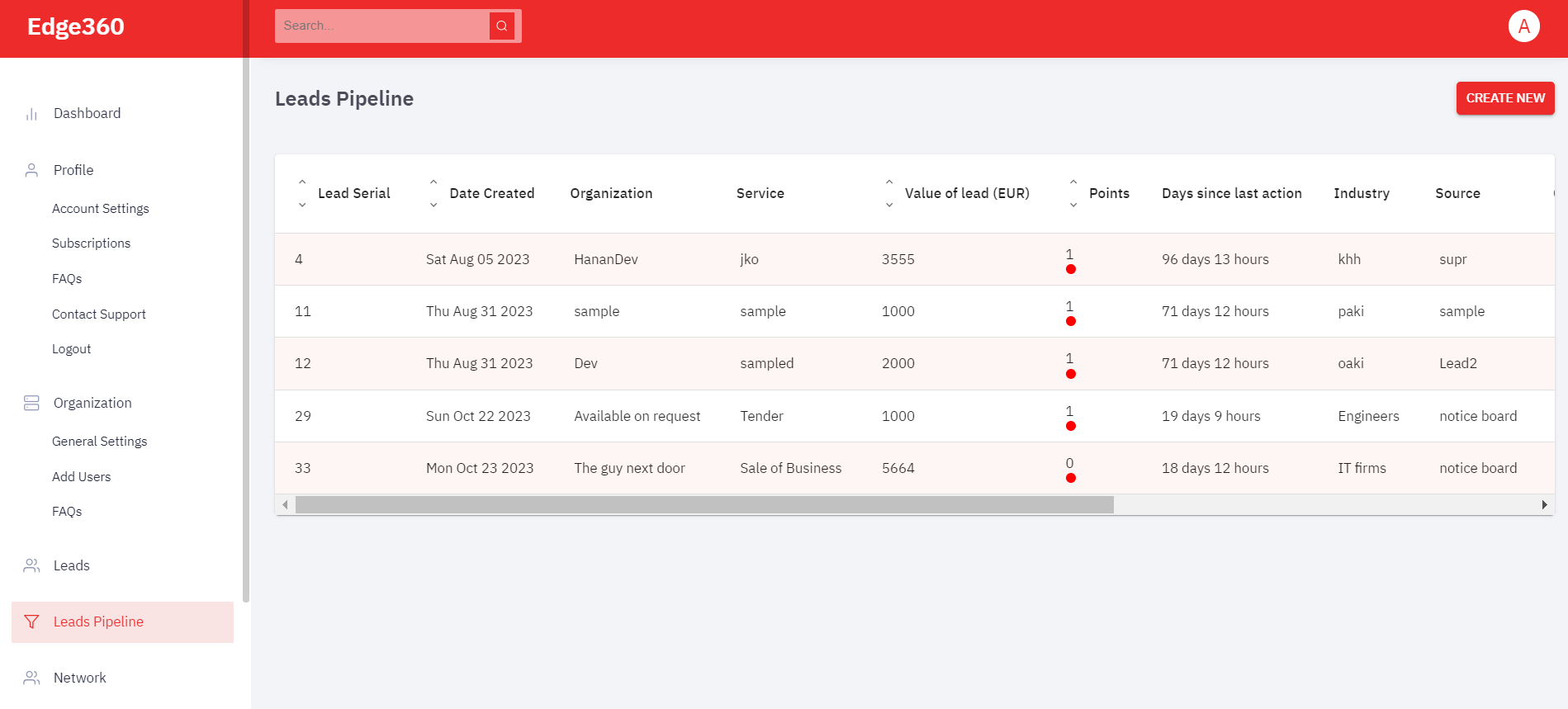Sort table by Lead Serial arrows
Image resolution: width=1568 pixels, height=709 pixels.
302,193
